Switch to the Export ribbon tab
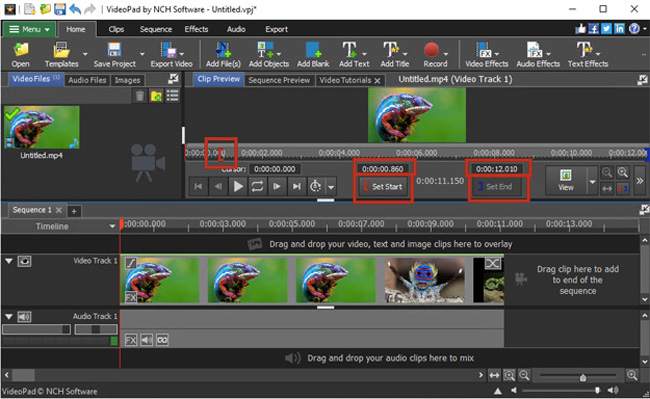 click(276, 29)
